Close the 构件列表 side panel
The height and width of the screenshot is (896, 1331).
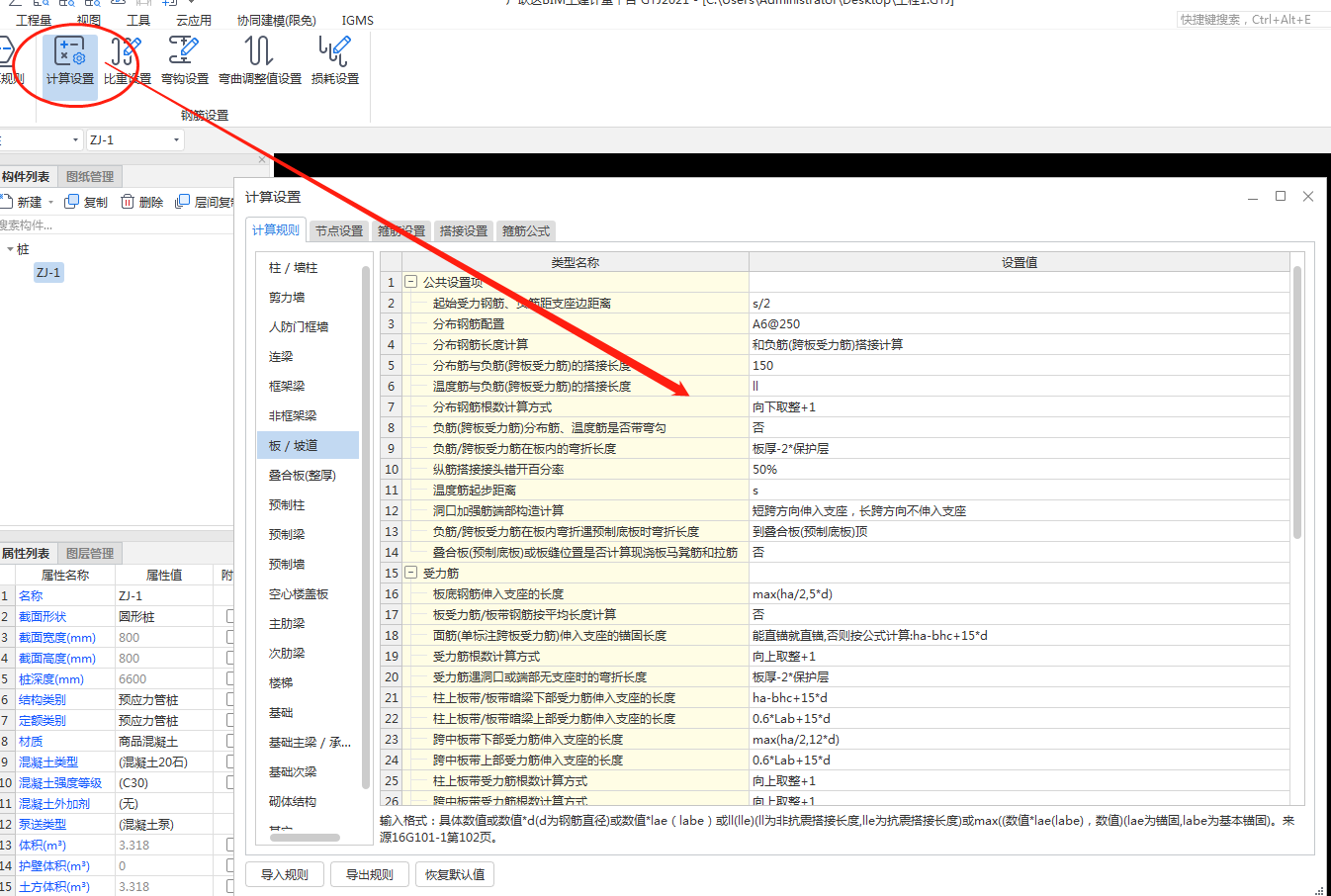262,159
